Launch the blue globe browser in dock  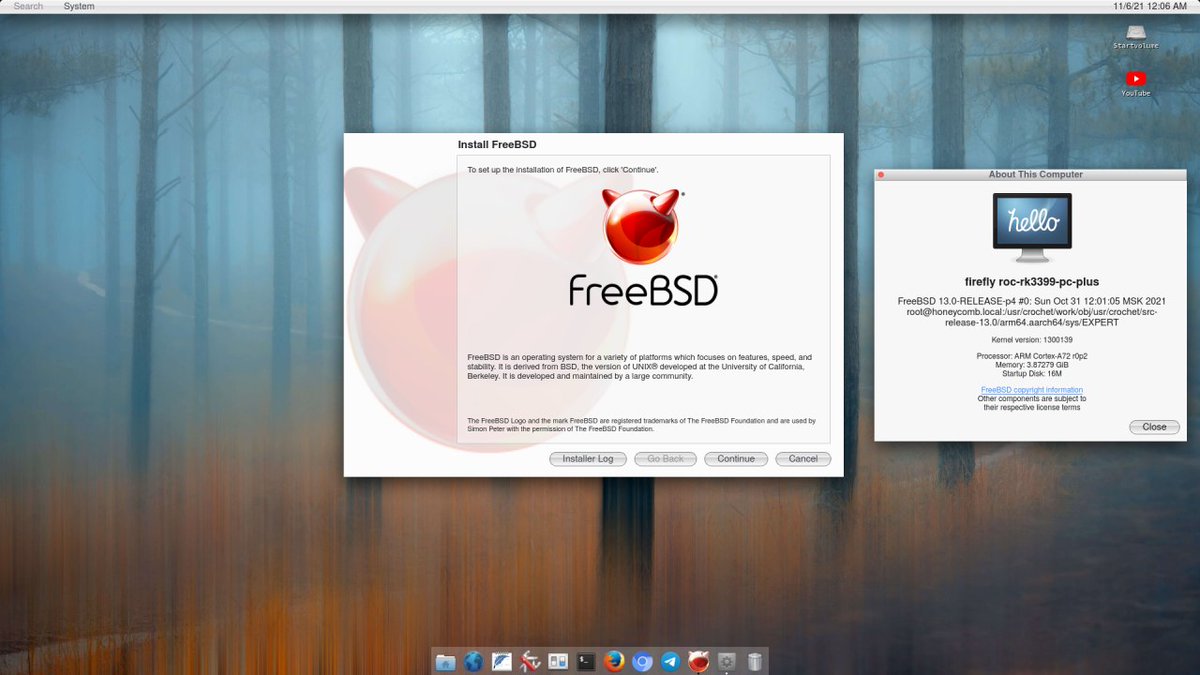point(474,662)
